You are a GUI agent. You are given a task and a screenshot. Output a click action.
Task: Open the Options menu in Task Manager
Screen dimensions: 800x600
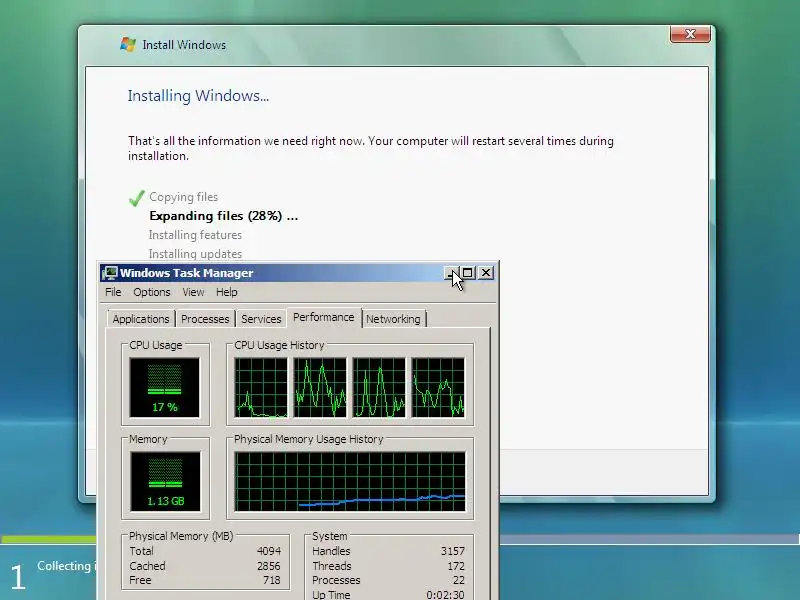(152, 292)
